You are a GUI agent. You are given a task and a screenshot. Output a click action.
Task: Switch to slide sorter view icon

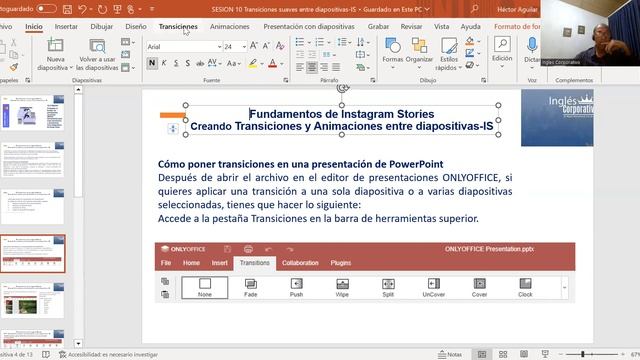click(x=503, y=354)
